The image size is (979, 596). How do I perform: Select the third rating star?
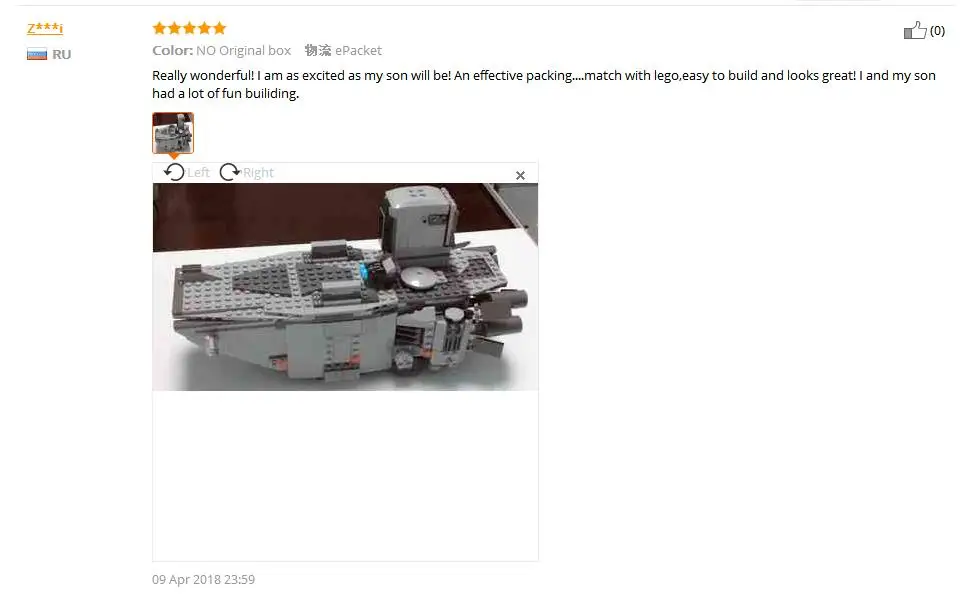(x=189, y=28)
